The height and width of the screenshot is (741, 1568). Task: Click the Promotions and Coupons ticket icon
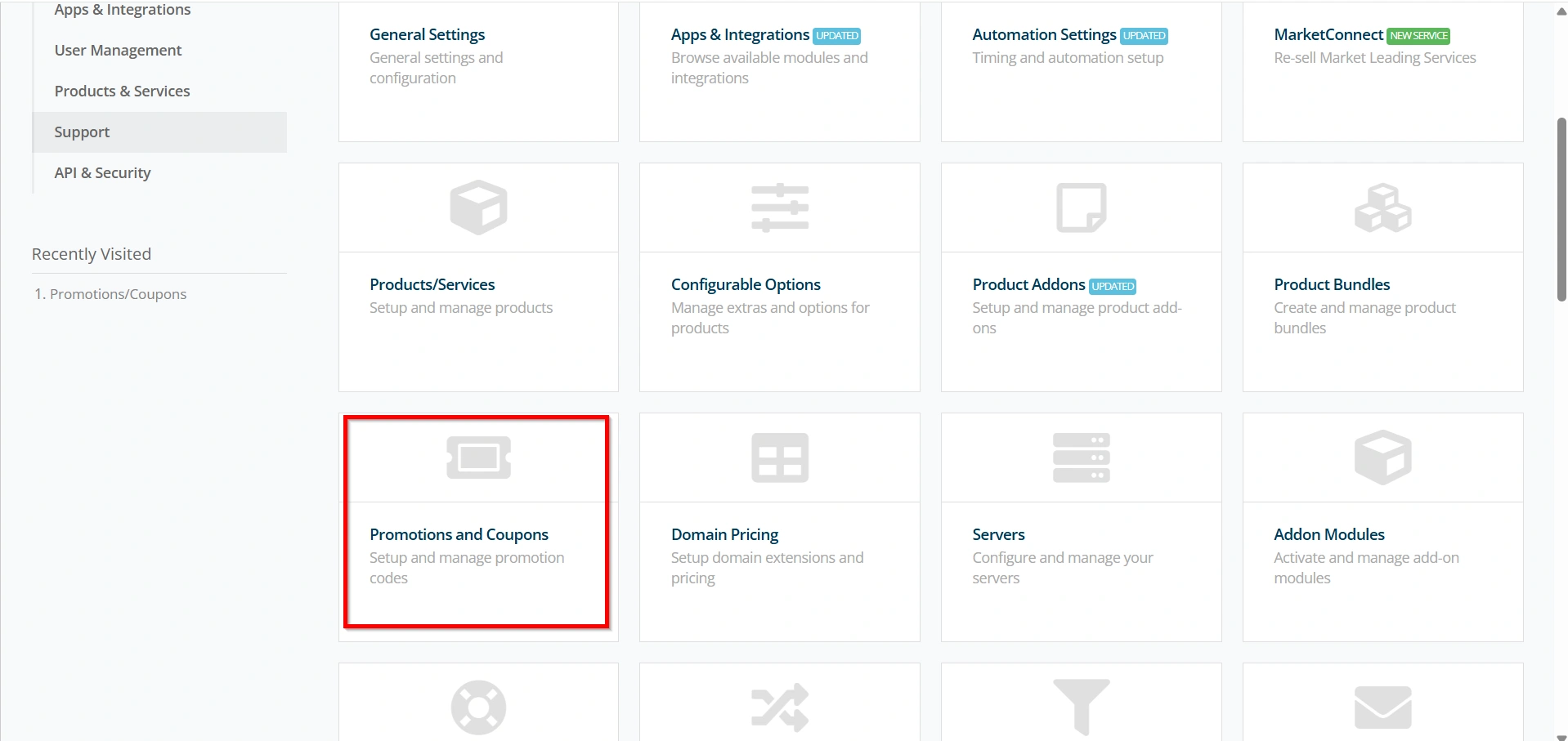[x=478, y=458]
